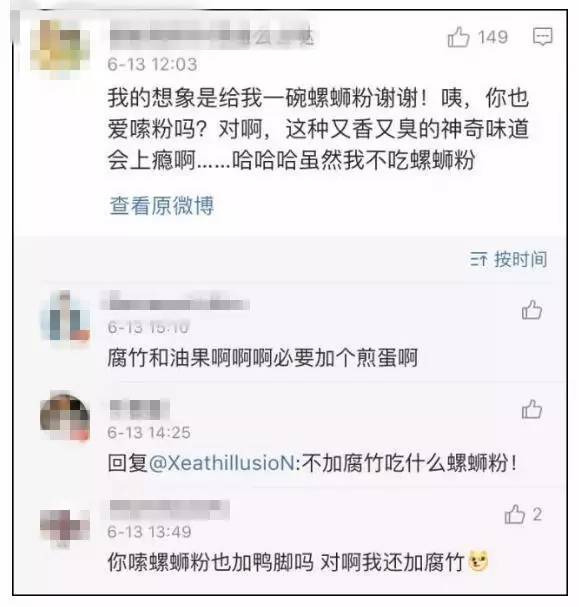Select the 我的想象是 main comment text

tap(318, 129)
